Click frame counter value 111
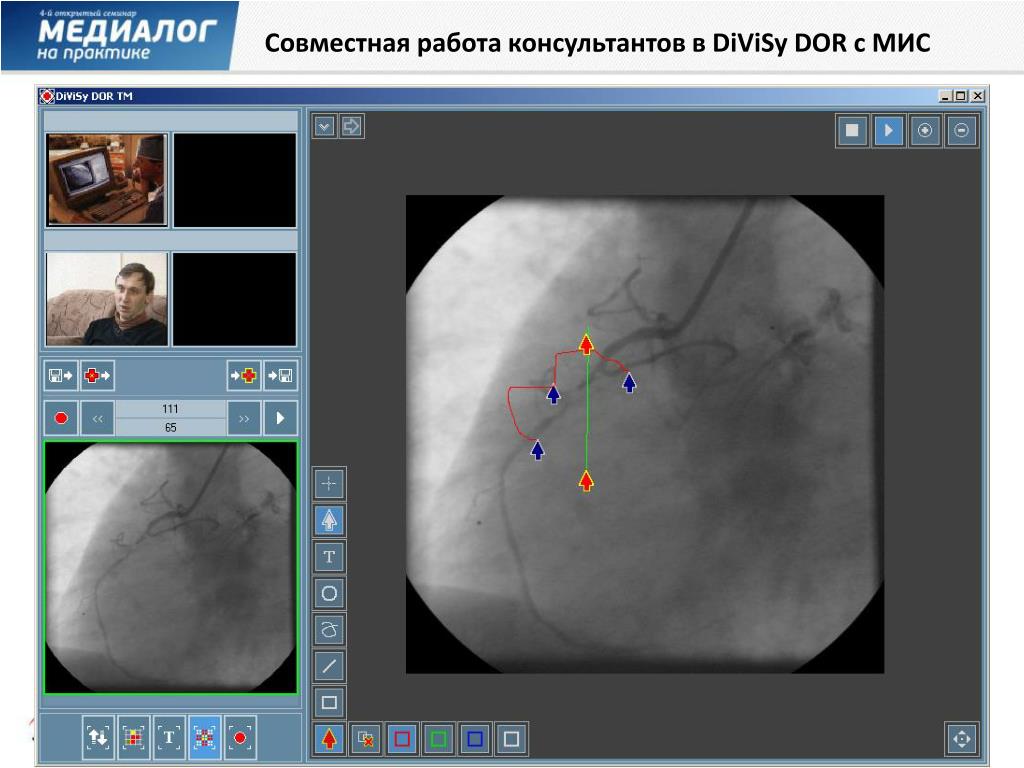Image resolution: width=1024 pixels, height=768 pixels. pos(170,409)
